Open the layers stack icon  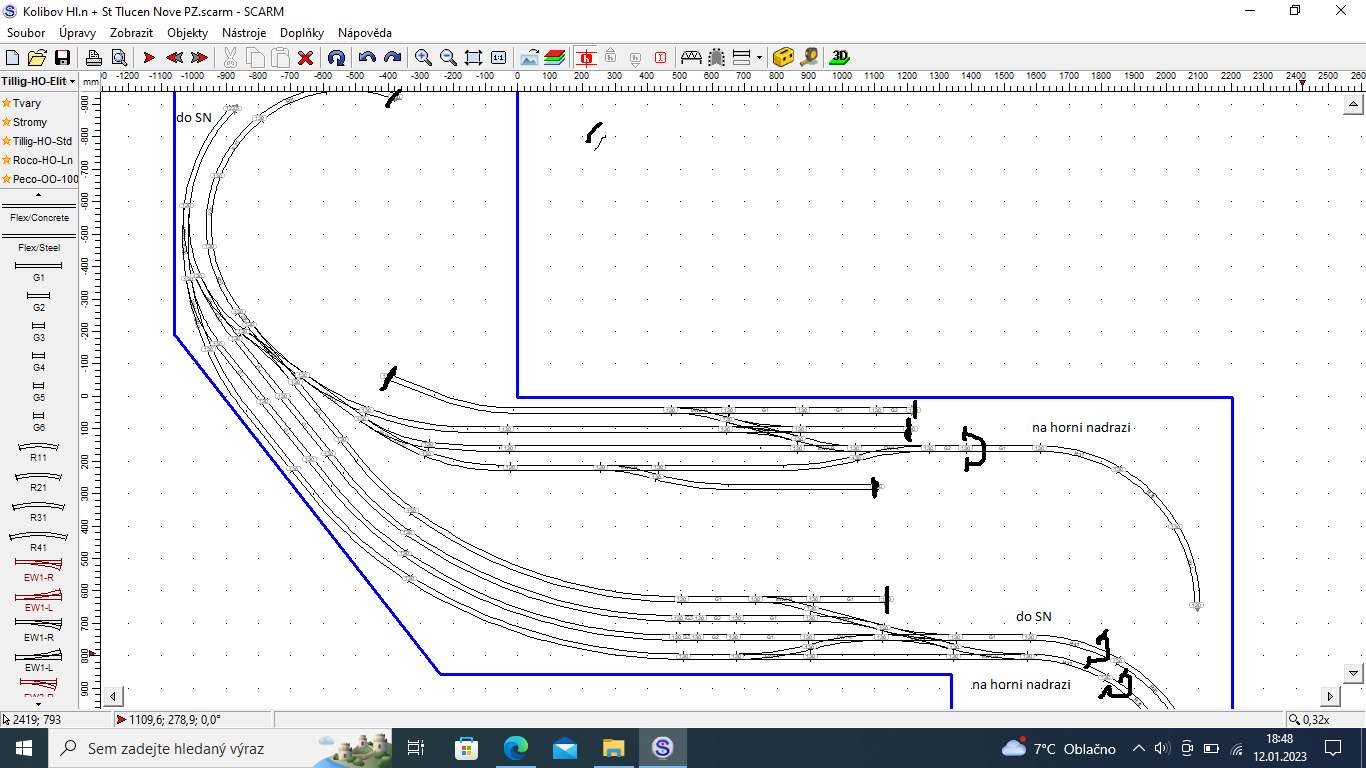555,58
